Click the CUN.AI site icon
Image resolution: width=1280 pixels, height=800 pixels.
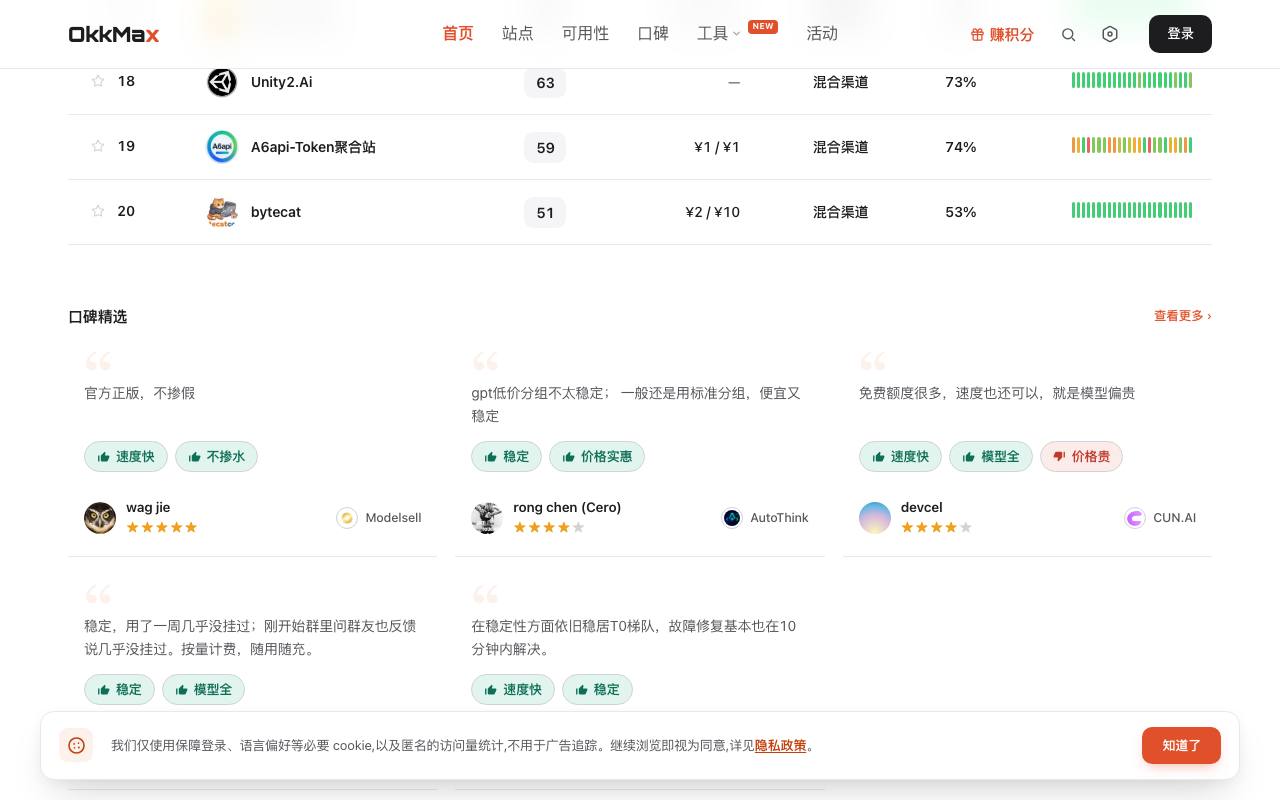[x=1135, y=518]
